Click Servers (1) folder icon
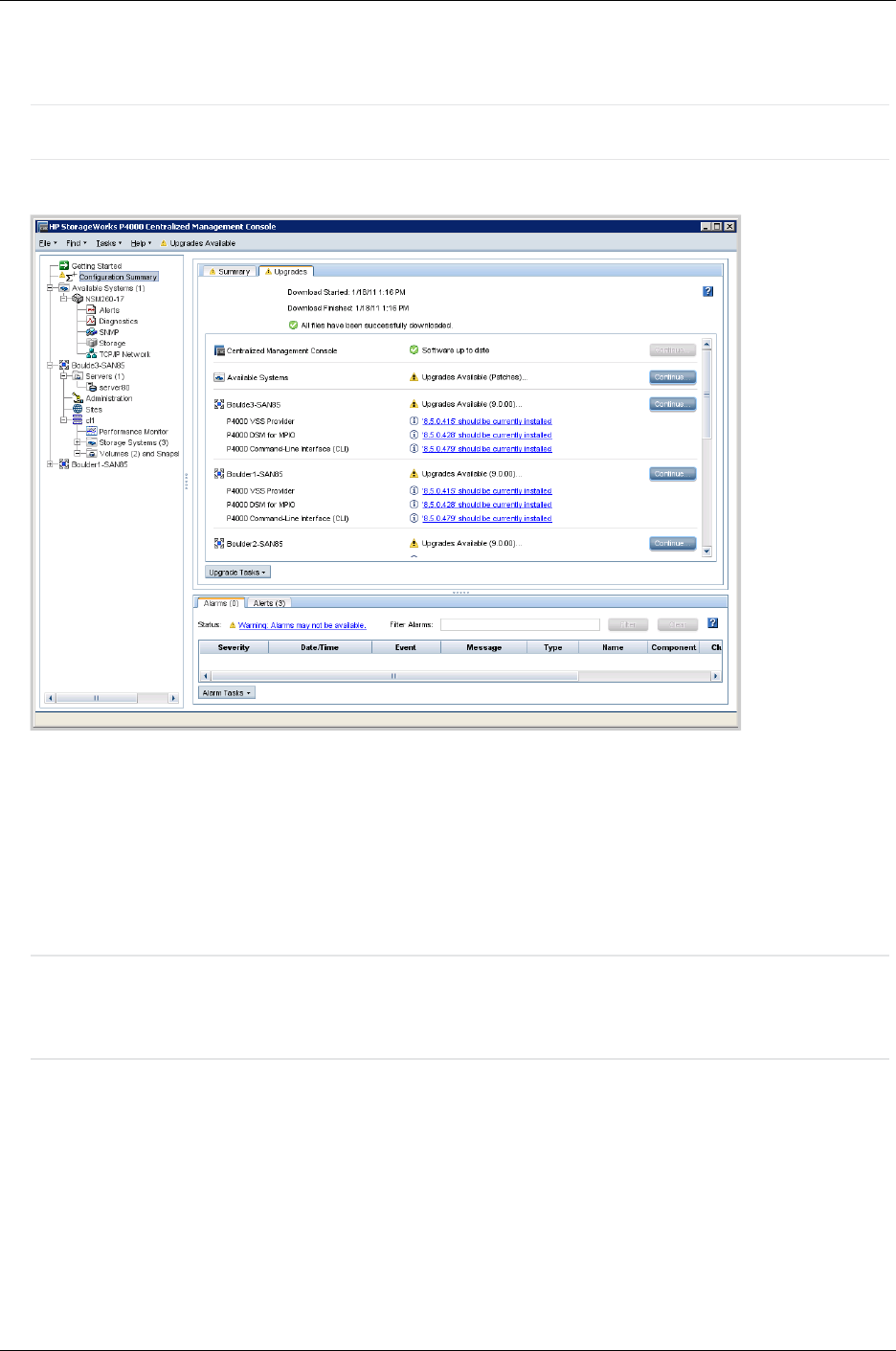The image size is (896, 1351). [78, 376]
